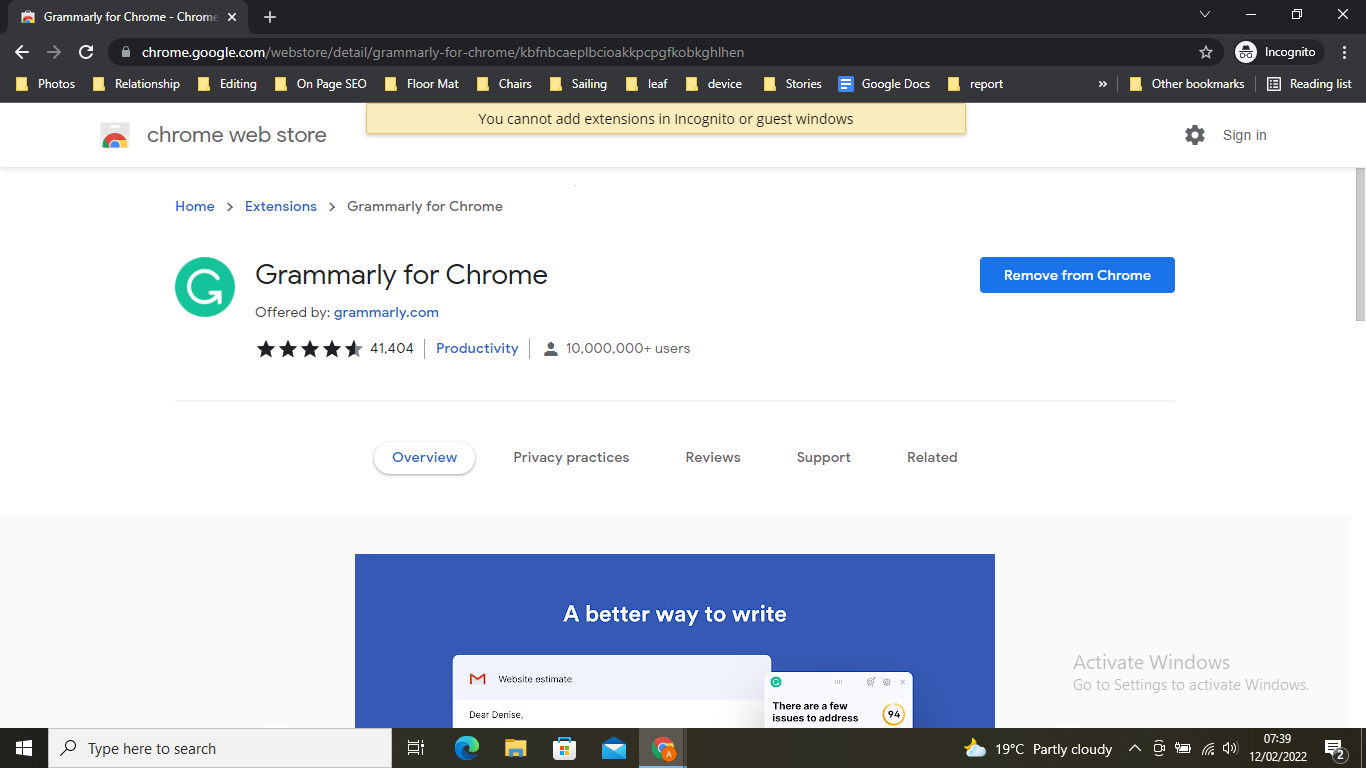
Task: Open the Sailing bookmark folder
Action: coord(578,84)
